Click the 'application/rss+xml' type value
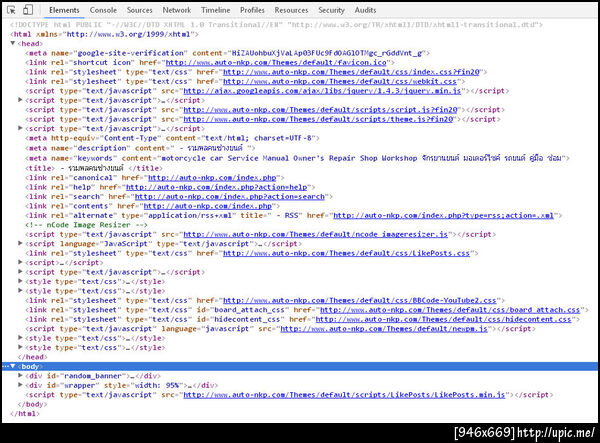Viewport: 600px width, 443px height. [190, 216]
